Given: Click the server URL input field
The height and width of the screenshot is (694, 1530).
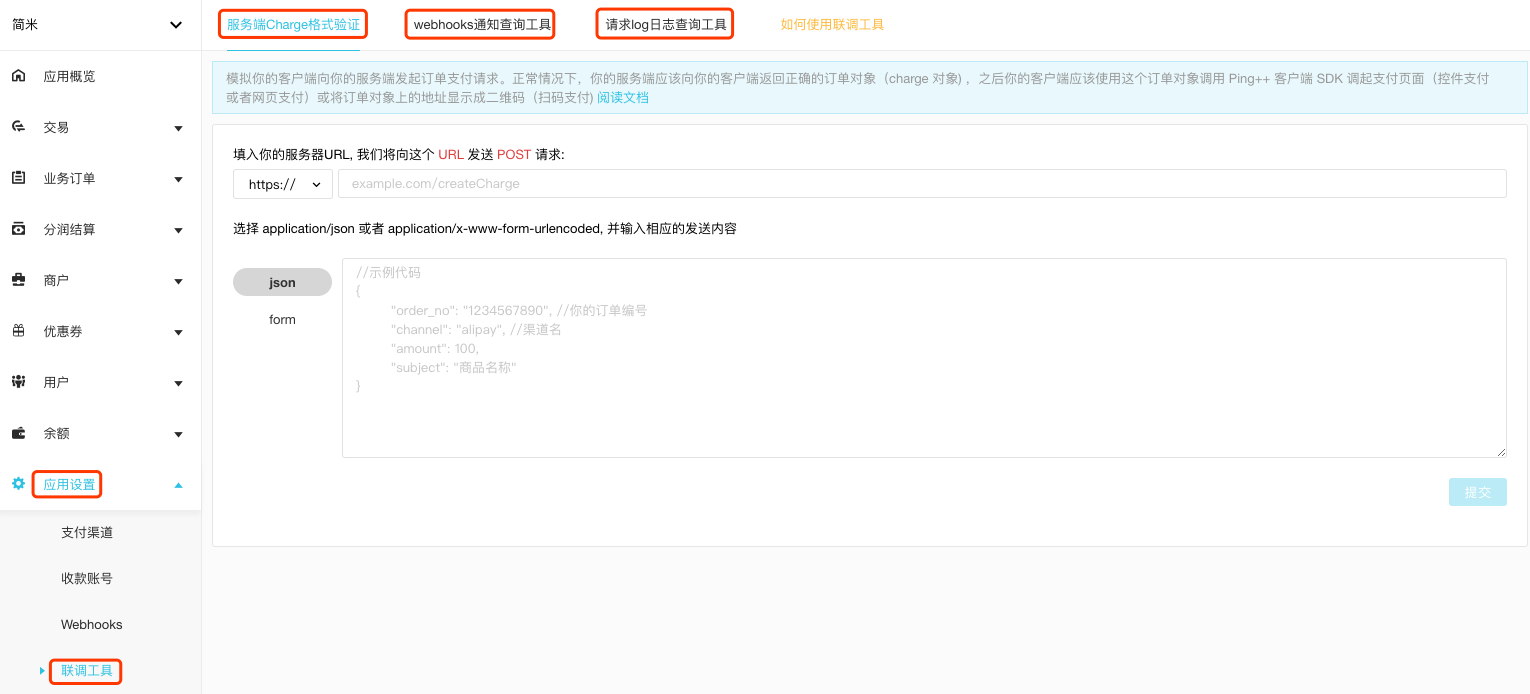Looking at the screenshot, I should tap(921, 184).
